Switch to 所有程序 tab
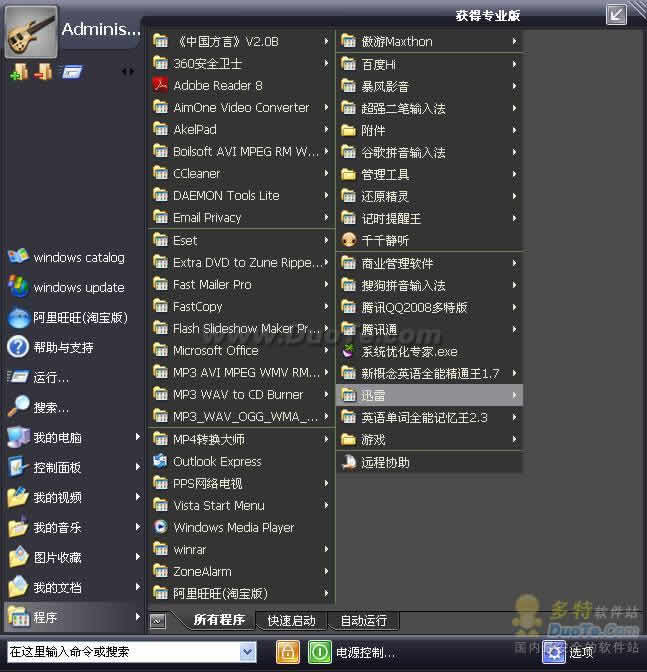 219,619
